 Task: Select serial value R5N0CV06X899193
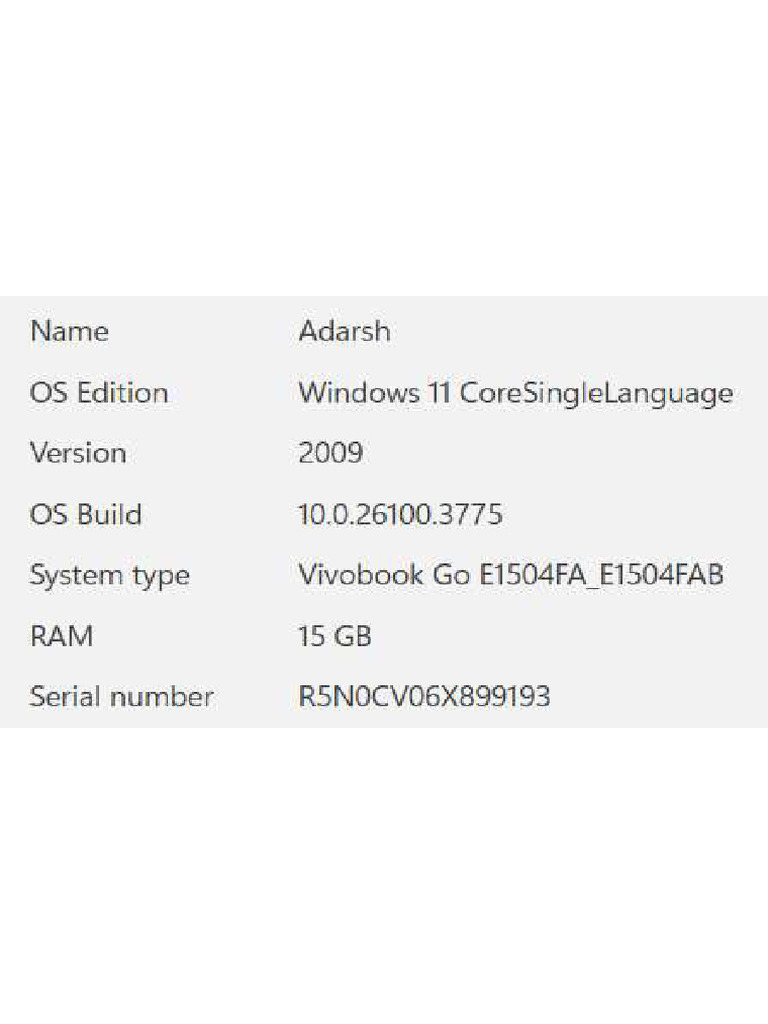424,696
